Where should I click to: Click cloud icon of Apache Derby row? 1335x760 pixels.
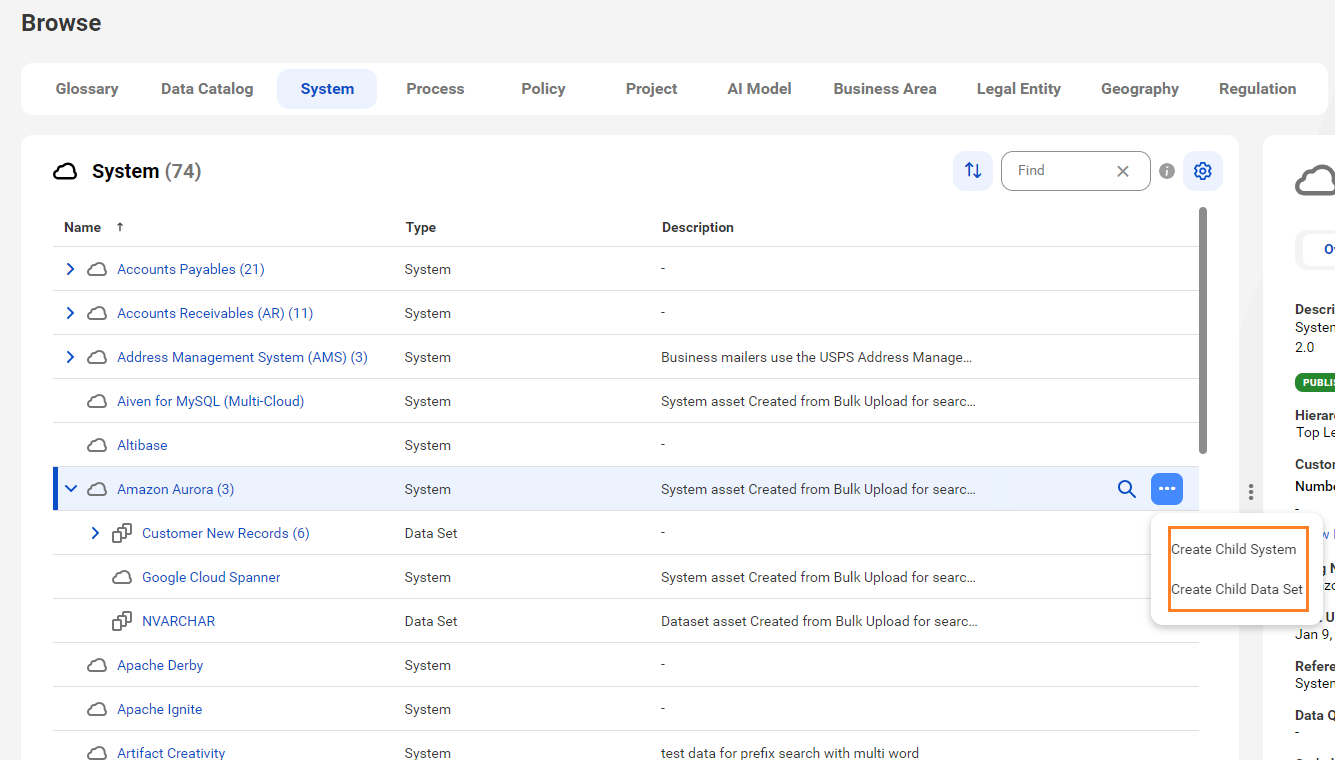coord(97,665)
